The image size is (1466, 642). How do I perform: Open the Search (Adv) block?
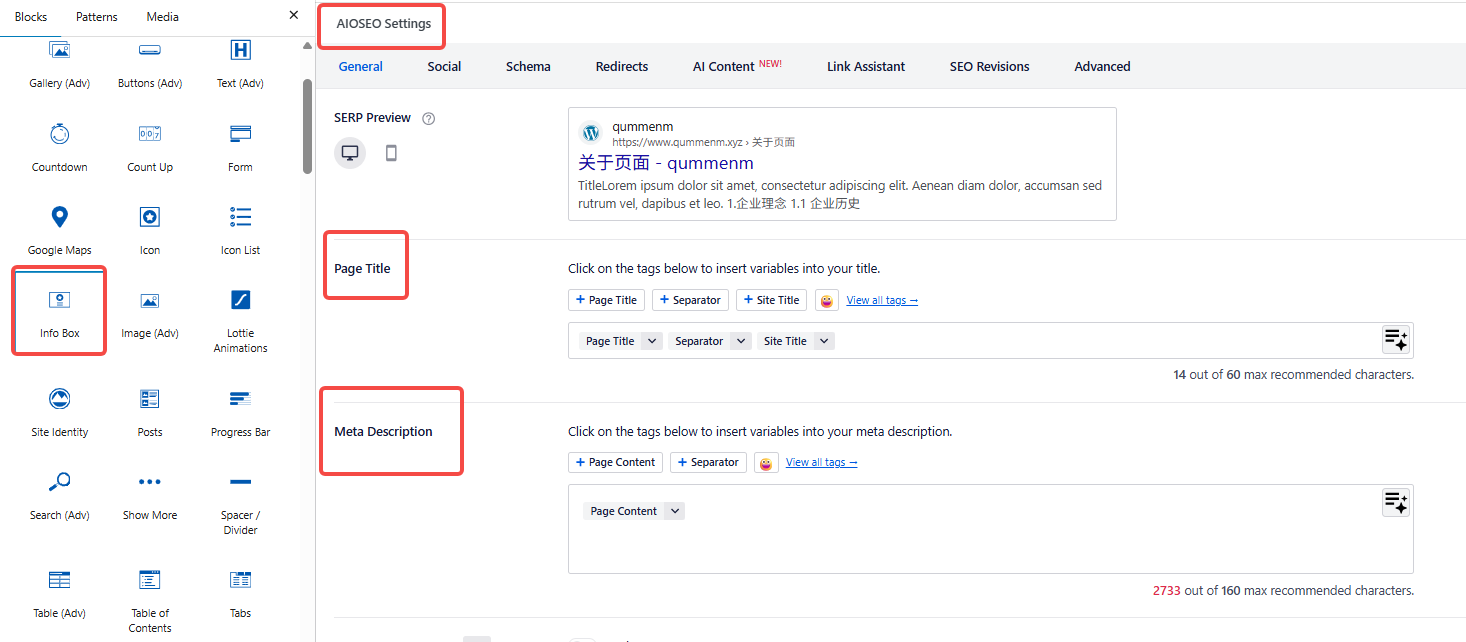pyautogui.click(x=59, y=494)
